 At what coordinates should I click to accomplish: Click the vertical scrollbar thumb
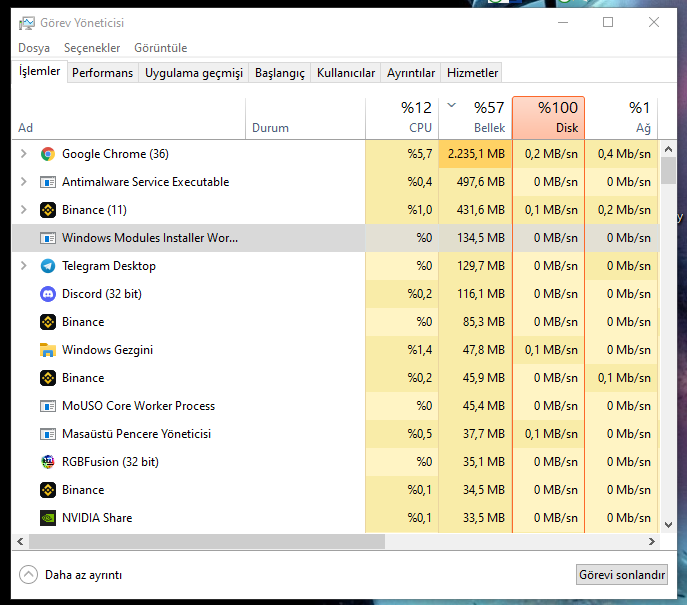(x=668, y=171)
